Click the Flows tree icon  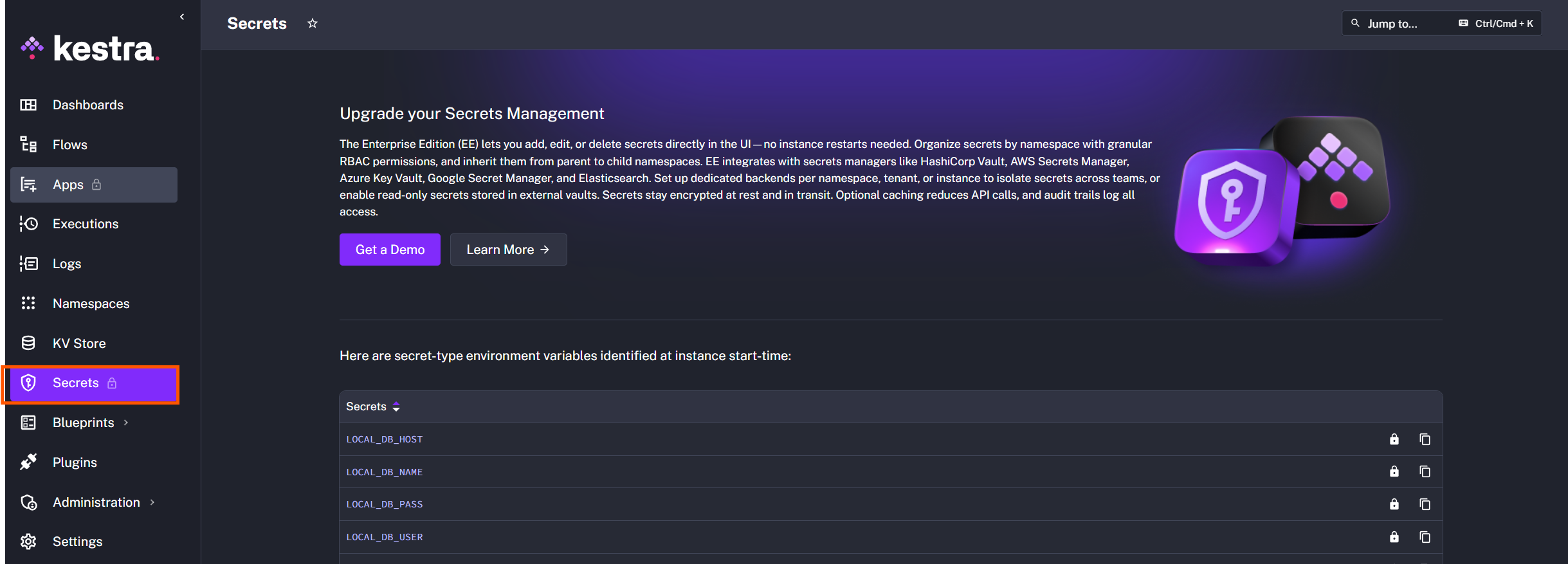(28, 145)
